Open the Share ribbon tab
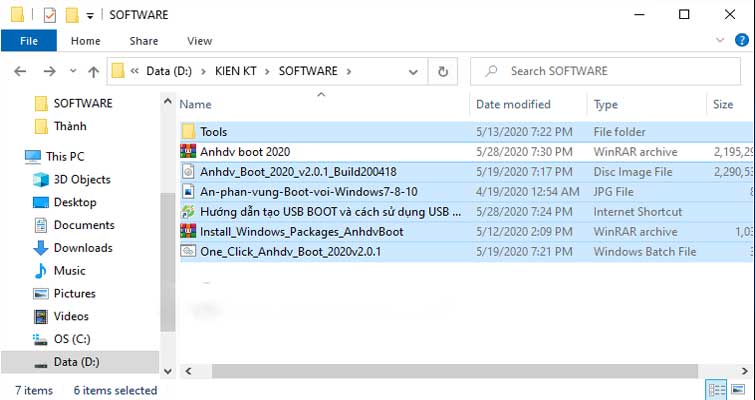 [143, 41]
